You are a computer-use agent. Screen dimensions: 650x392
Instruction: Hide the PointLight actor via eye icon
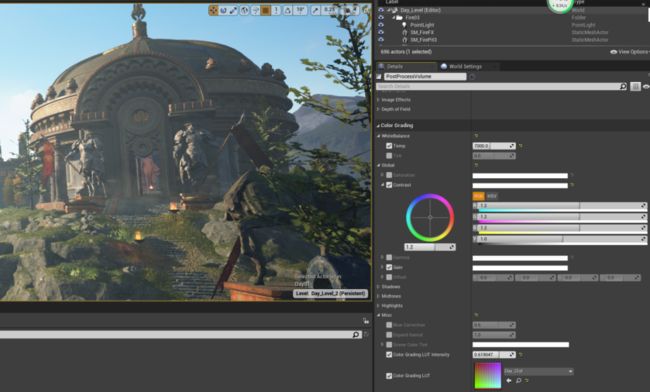(381, 25)
